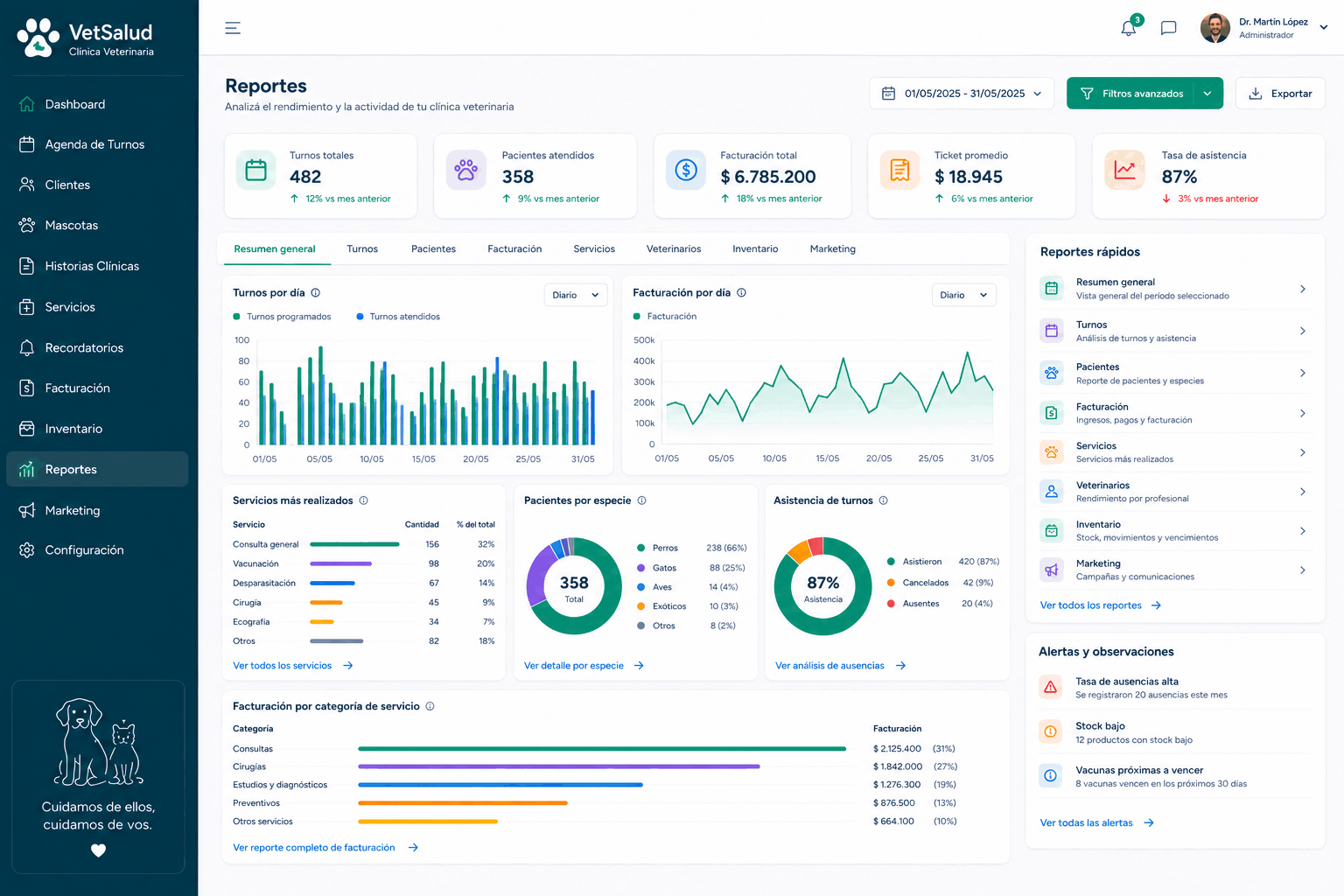The height and width of the screenshot is (896, 1344).
Task: Open the Filtros avanzados dropdown arrow
Action: 1207,94
